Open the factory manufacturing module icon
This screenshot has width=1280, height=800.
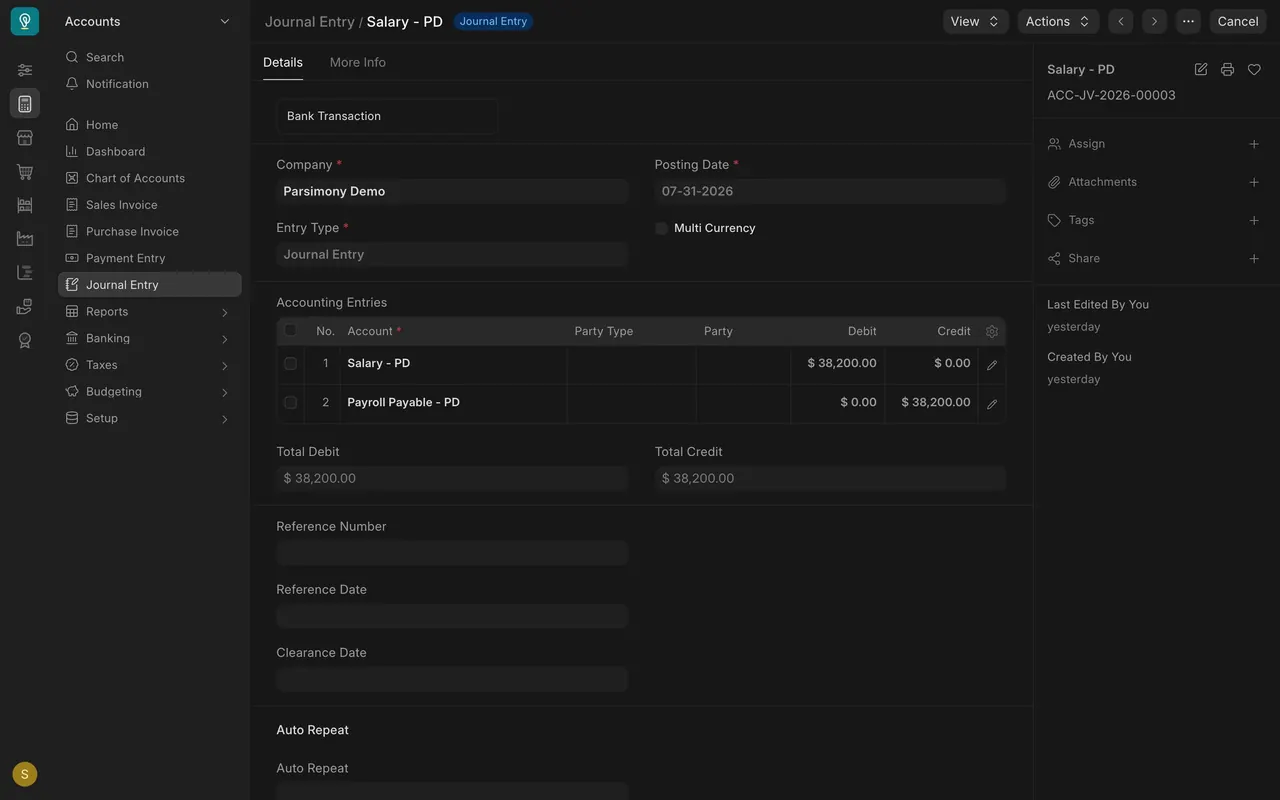[25, 239]
